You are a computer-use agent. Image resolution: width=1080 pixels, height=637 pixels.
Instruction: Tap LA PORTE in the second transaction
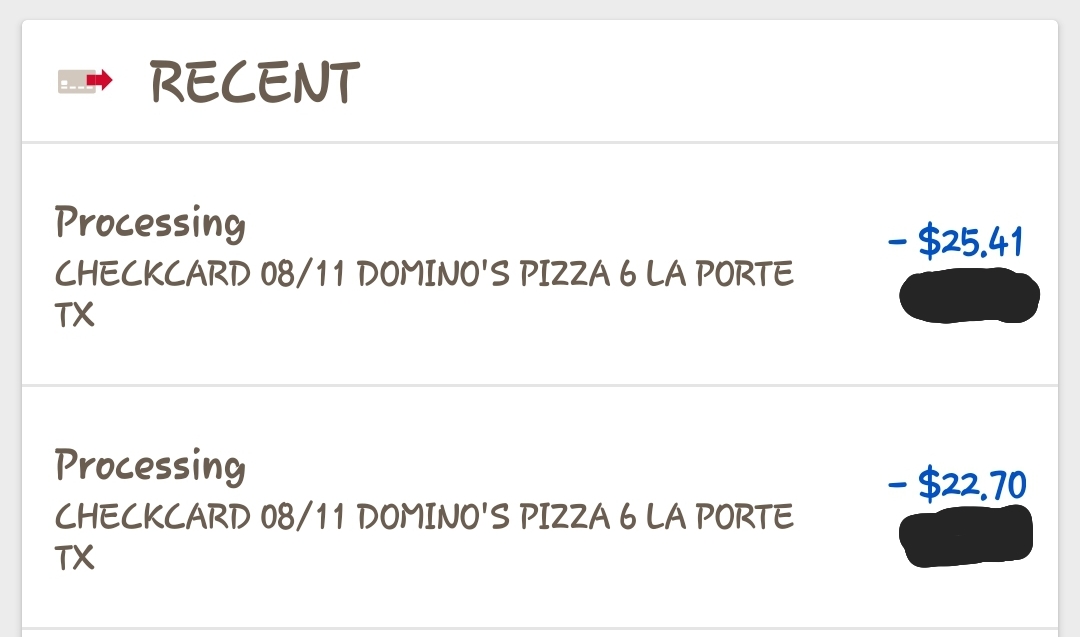[x=720, y=517]
